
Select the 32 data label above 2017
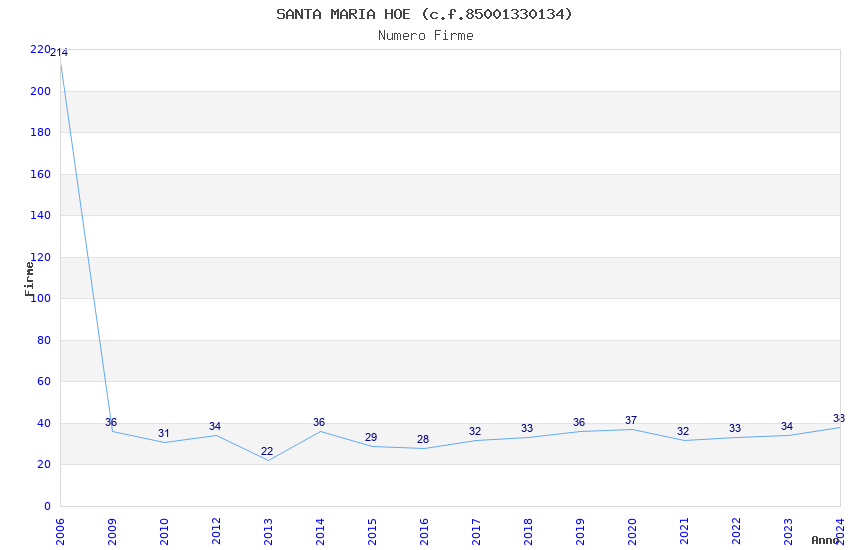475,431
